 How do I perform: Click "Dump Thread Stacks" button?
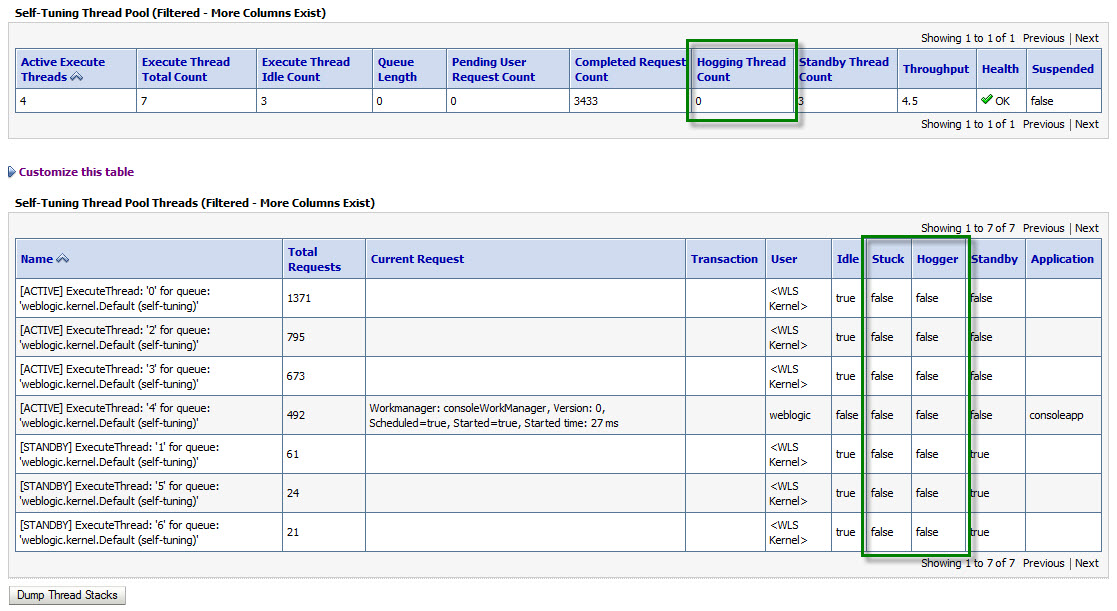point(66,595)
